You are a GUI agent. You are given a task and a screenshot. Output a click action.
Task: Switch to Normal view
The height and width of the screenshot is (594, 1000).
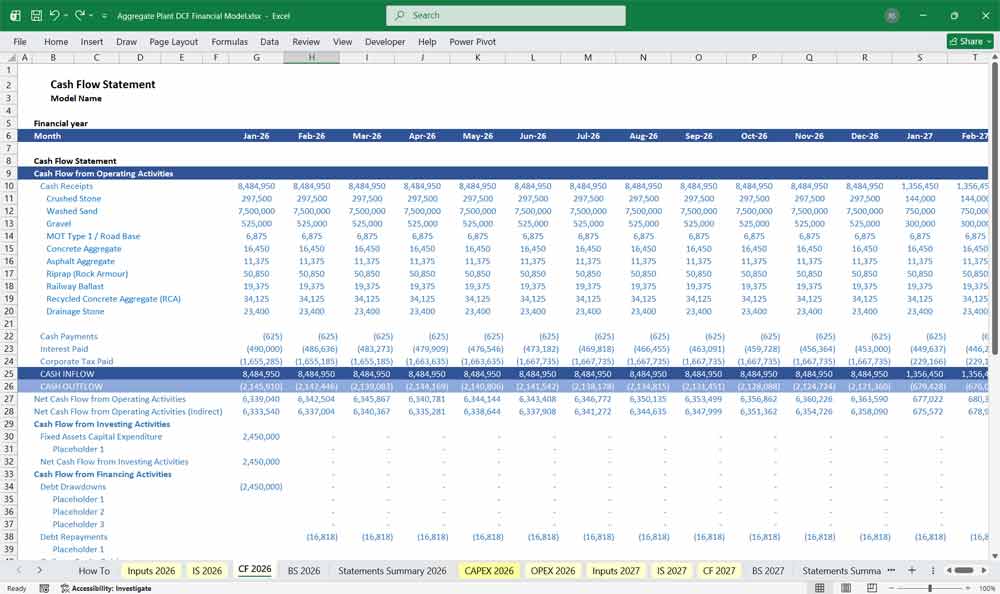[x=820, y=588]
